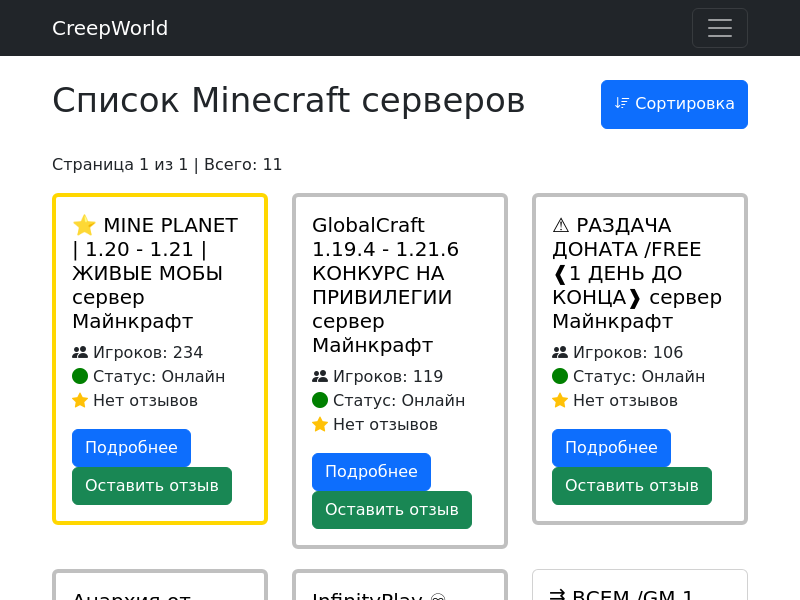The image size is (800, 600).
Task: Click the gold star before MINE PLANET title
Action: (x=84, y=225)
